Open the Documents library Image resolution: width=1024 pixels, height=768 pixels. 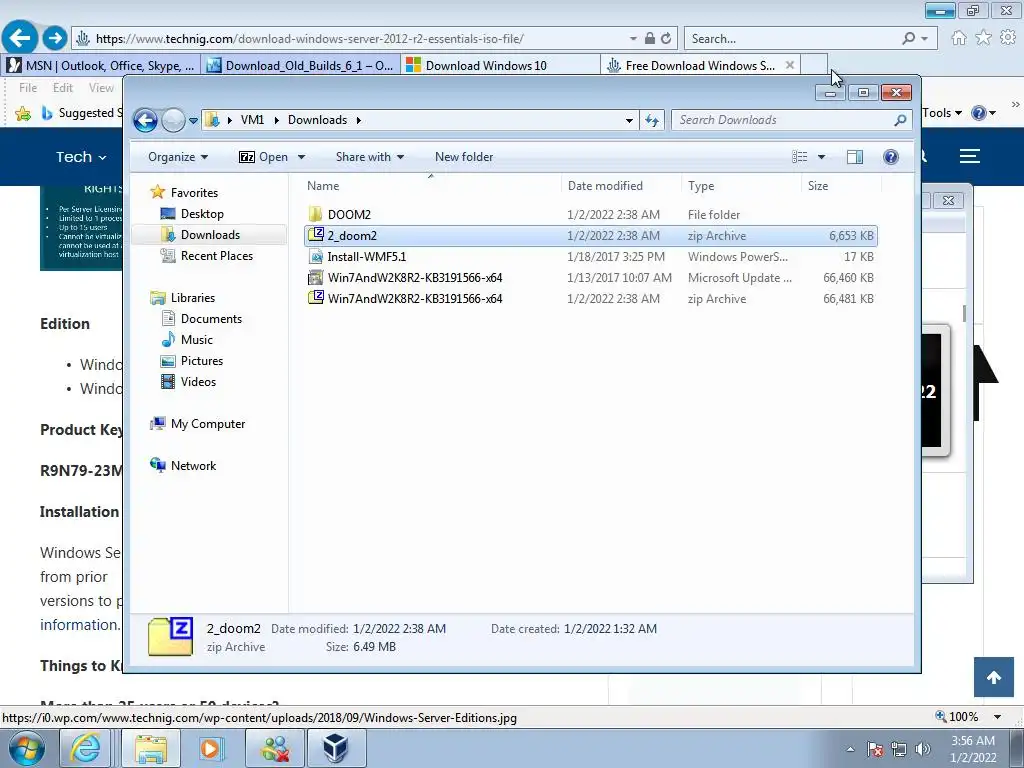pos(211,319)
